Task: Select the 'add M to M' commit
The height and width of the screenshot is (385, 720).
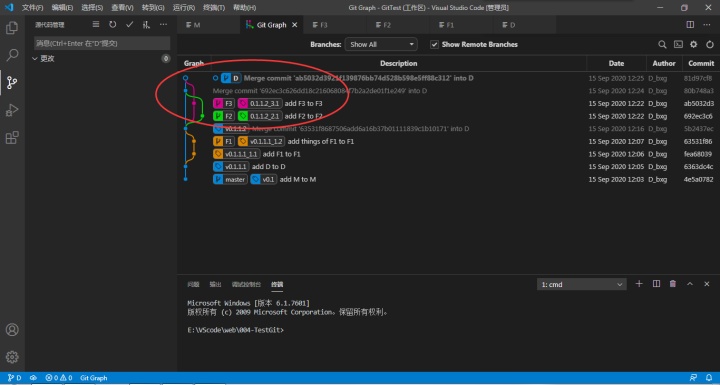Action: click(448, 179)
